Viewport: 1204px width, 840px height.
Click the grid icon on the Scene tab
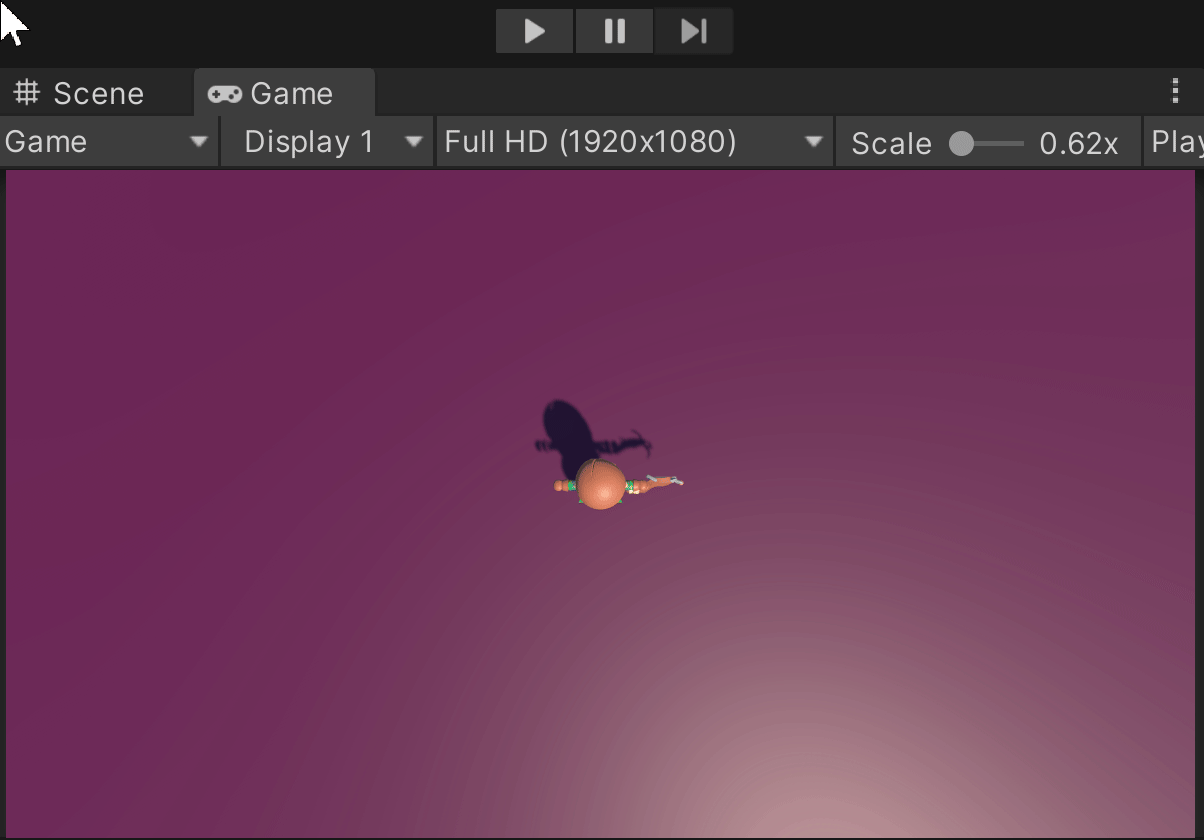click(x=25, y=92)
